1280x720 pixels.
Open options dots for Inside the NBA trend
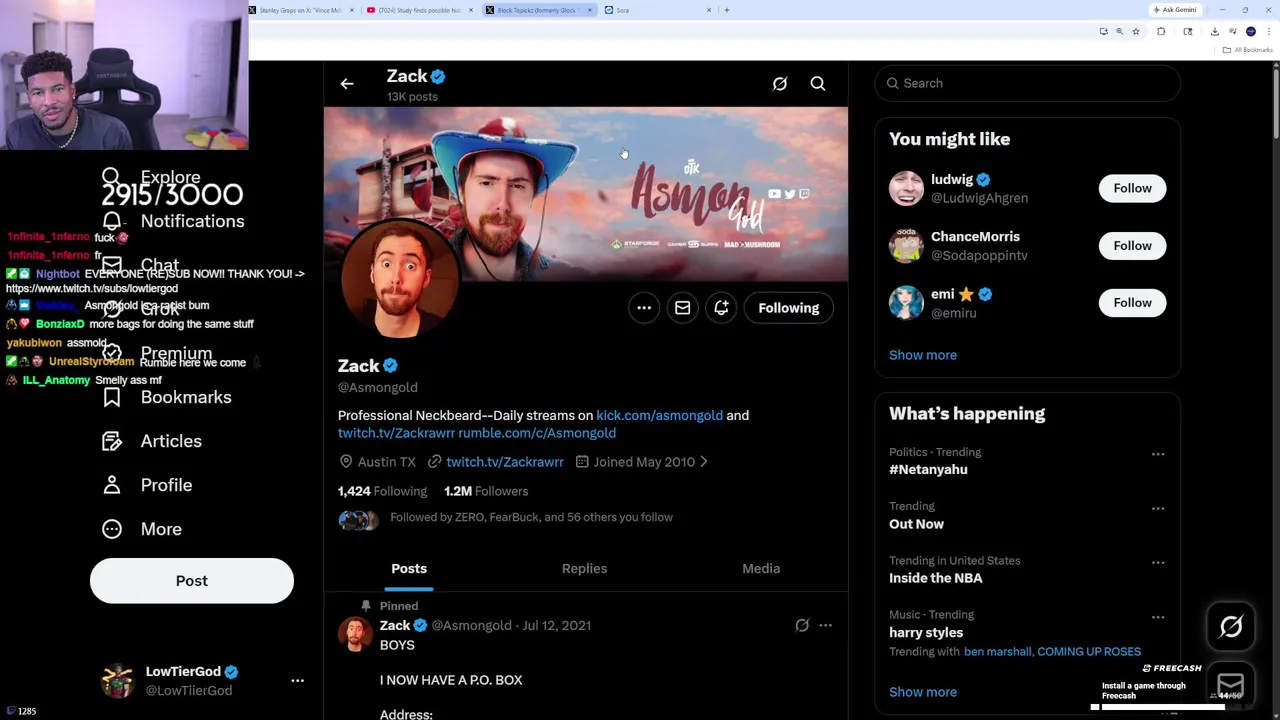tap(1158, 563)
